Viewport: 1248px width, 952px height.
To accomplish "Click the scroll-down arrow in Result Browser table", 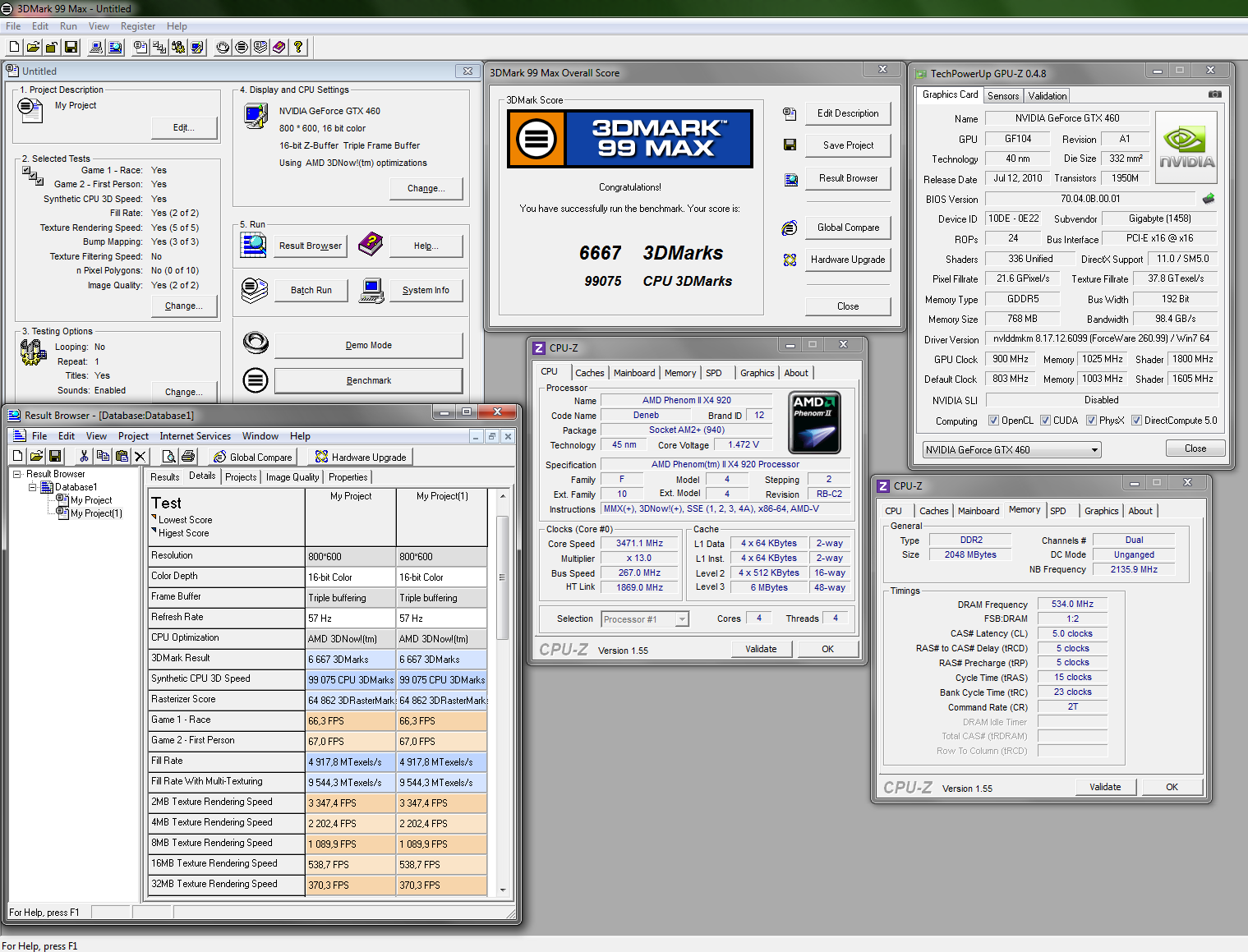I will (503, 889).
